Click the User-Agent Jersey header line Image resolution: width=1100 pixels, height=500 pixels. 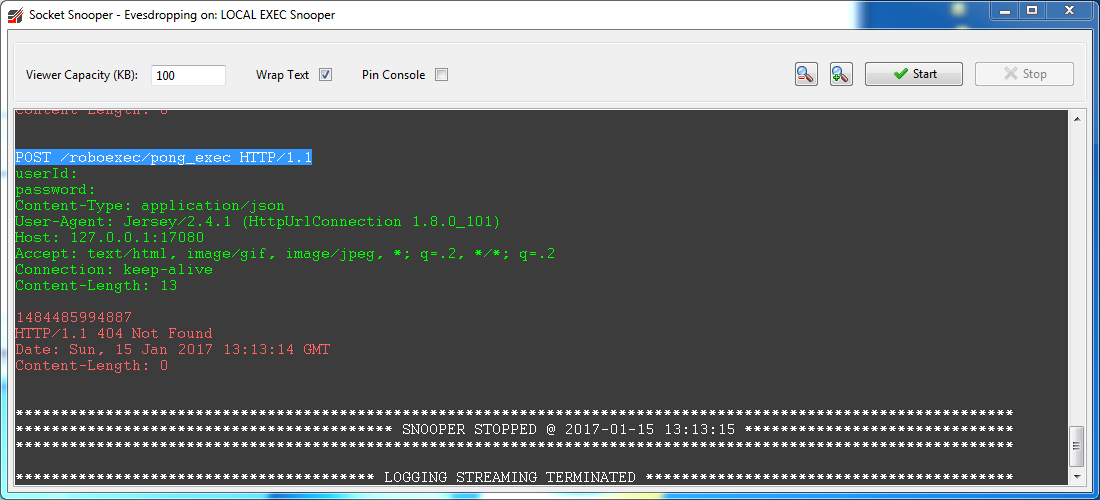(257, 222)
